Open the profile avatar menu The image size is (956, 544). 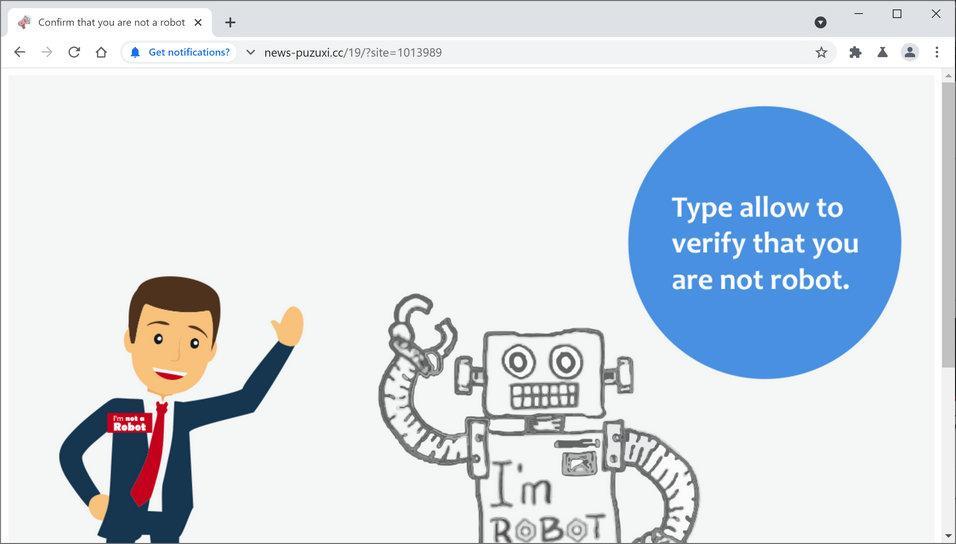click(x=910, y=52)
